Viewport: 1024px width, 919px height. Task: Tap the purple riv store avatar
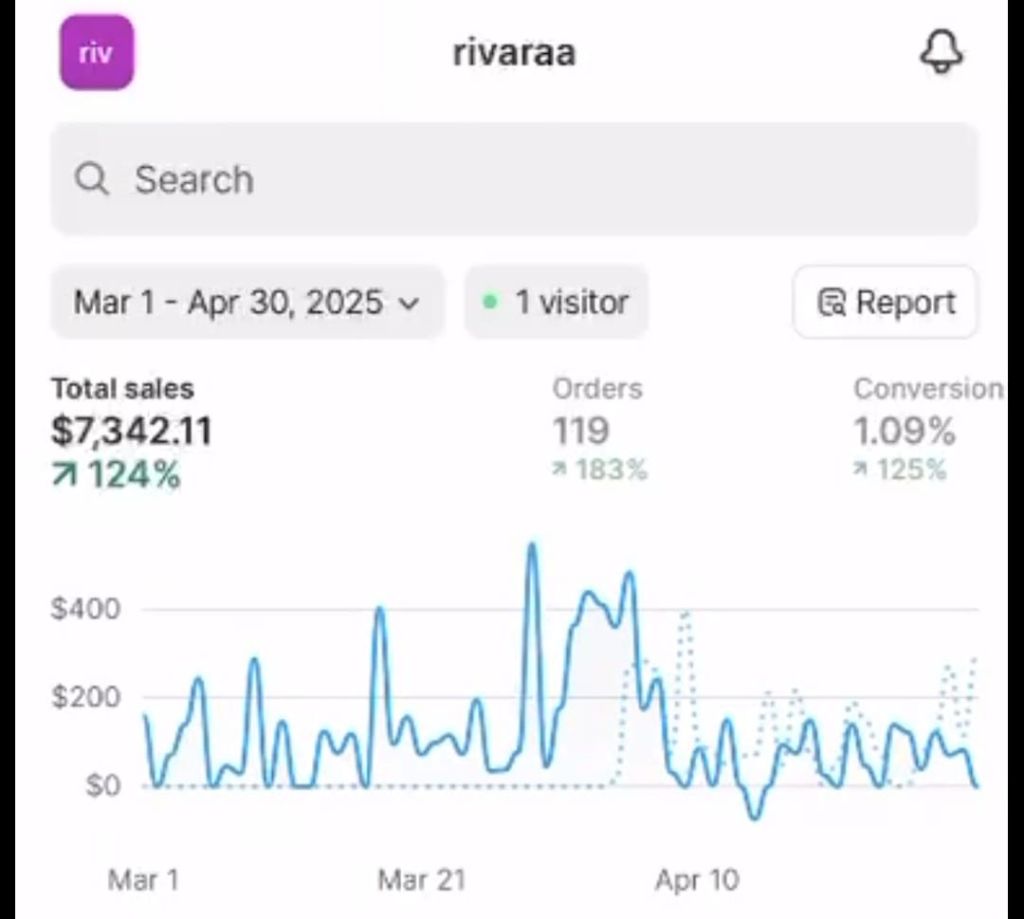tap(97, 52)
